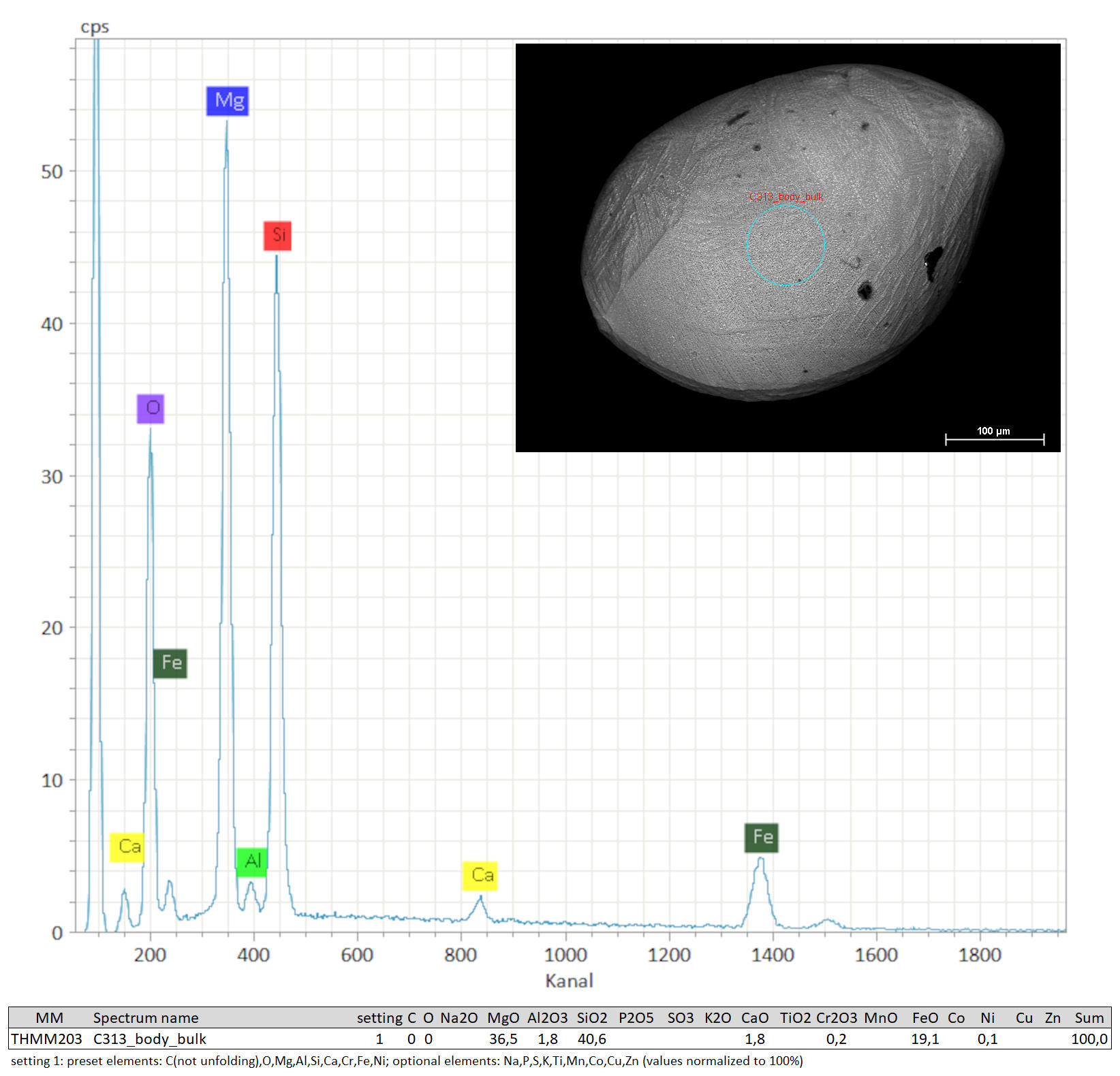Select the purple O peak label

(x=151, y=409)
